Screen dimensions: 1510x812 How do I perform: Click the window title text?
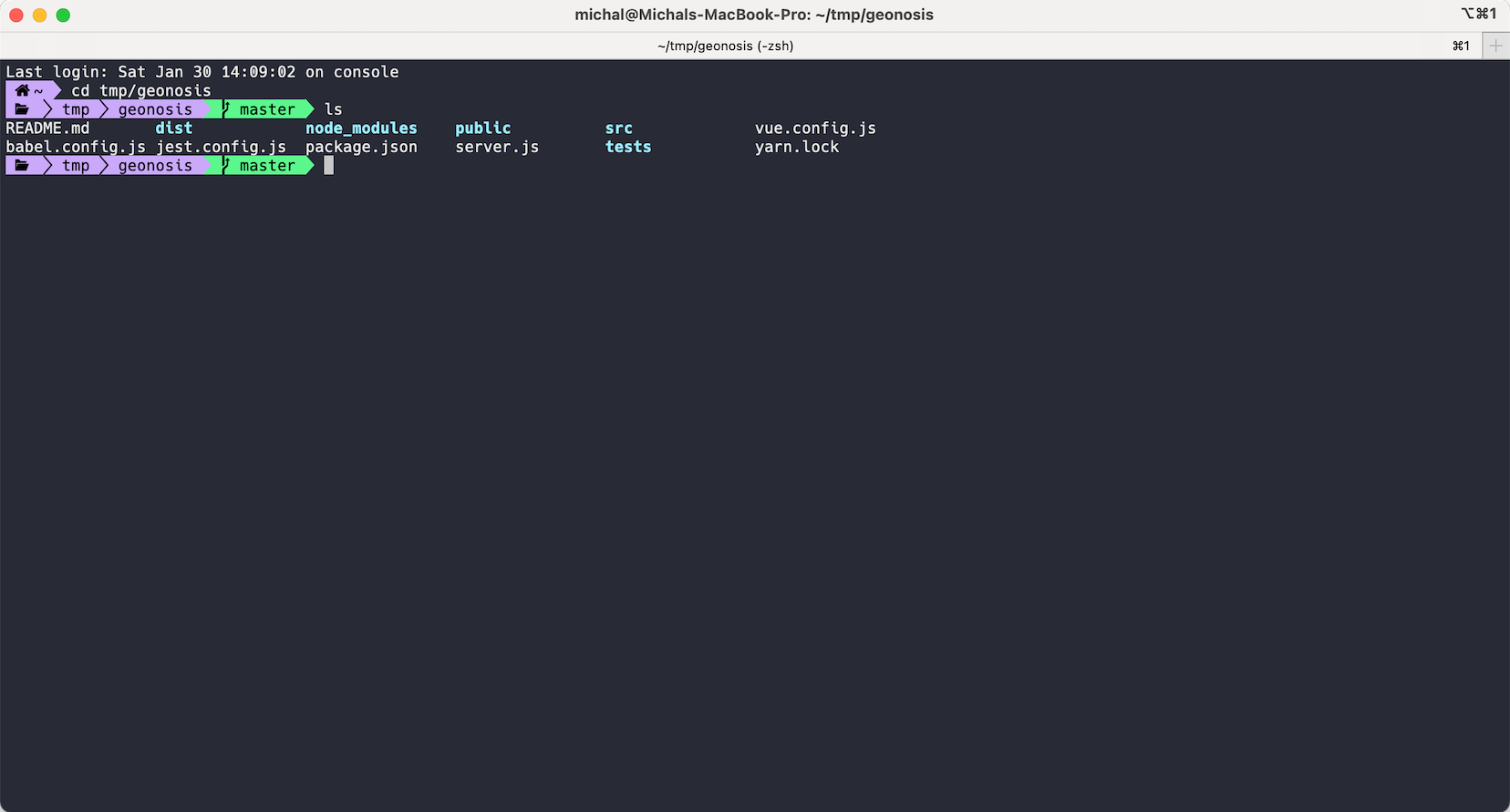754,15
